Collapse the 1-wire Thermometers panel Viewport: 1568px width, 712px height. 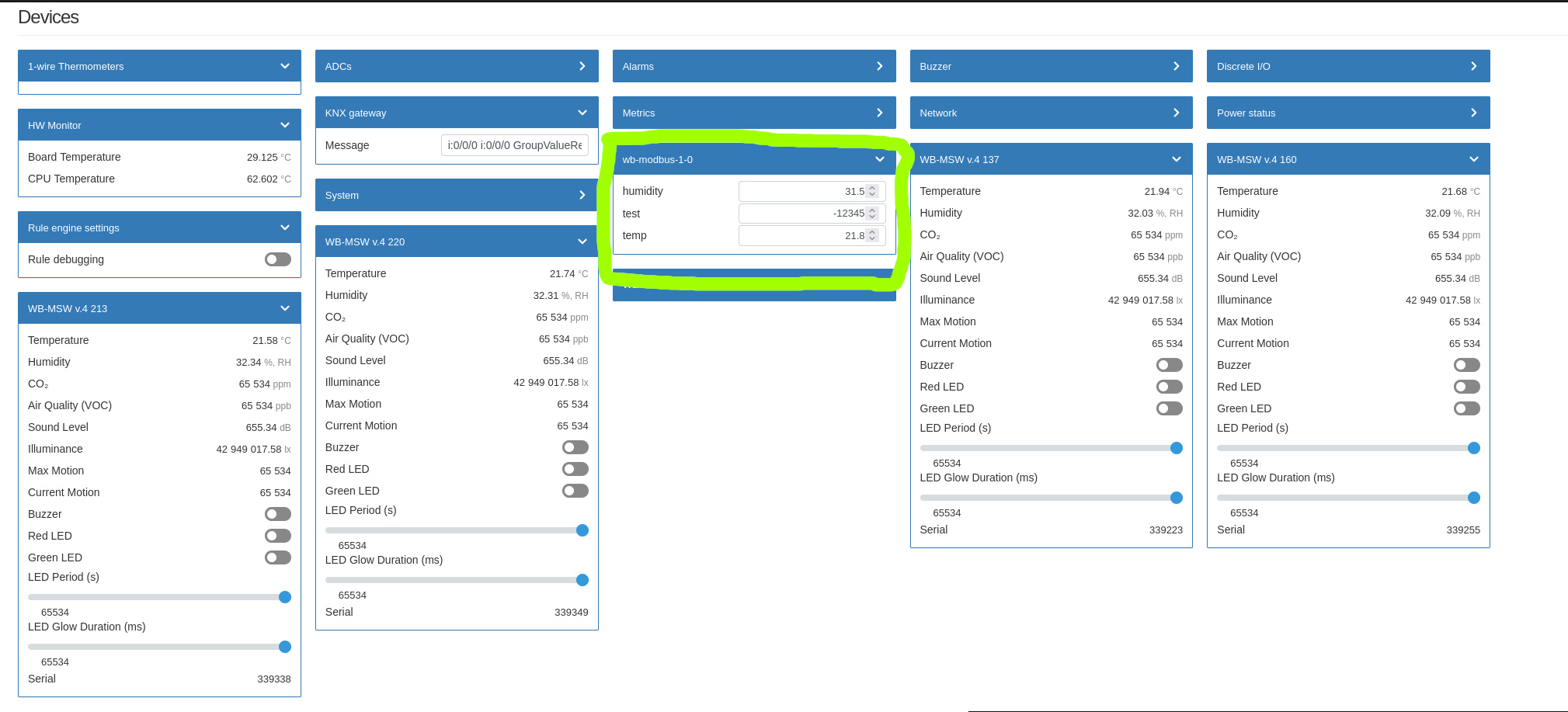284,67
